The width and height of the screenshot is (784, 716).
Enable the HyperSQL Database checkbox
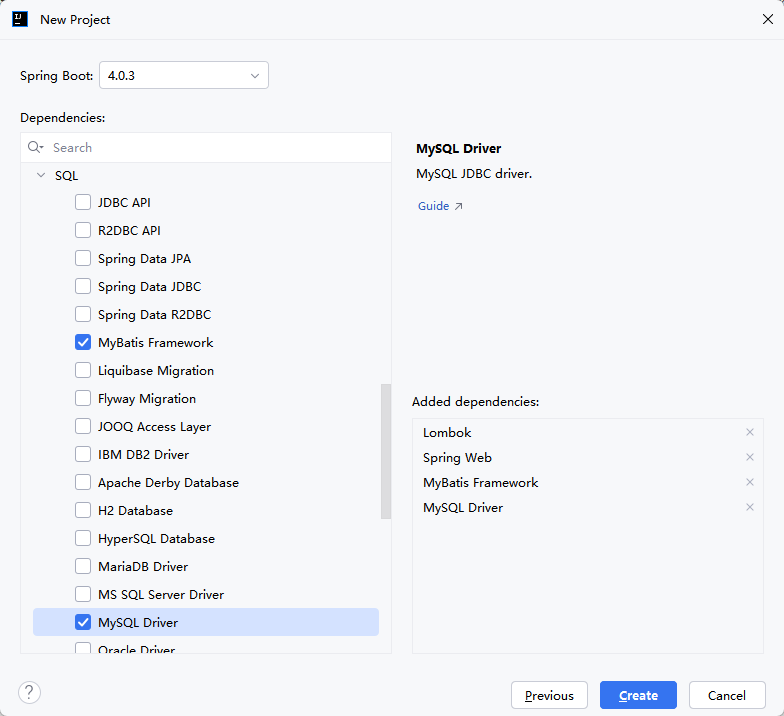(x=83, y=538)
